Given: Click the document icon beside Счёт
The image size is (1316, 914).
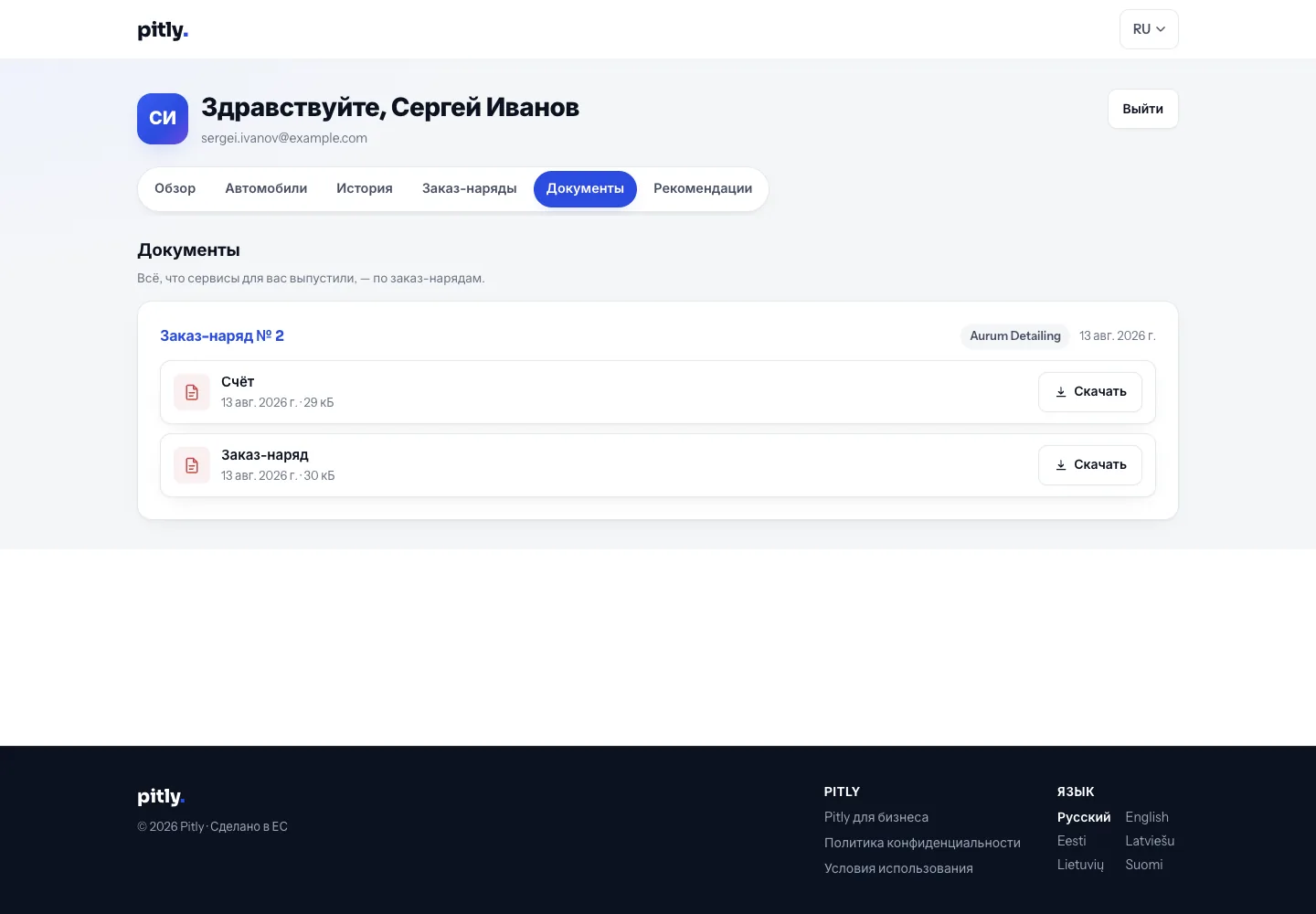Looking at the screenshot, I should (x=192, y=392).
